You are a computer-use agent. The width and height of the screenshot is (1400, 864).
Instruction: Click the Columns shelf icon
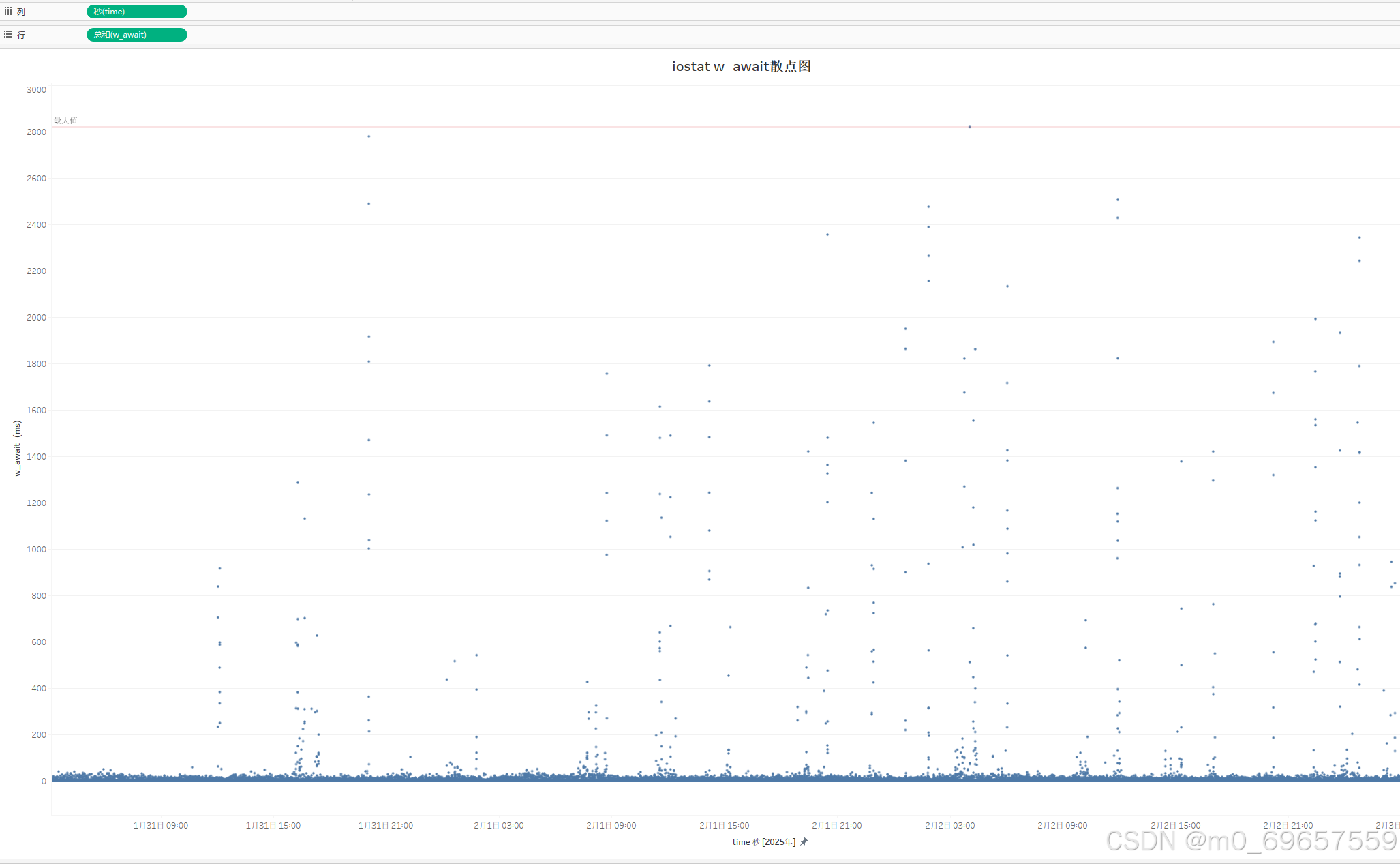(x=8, y=11)
